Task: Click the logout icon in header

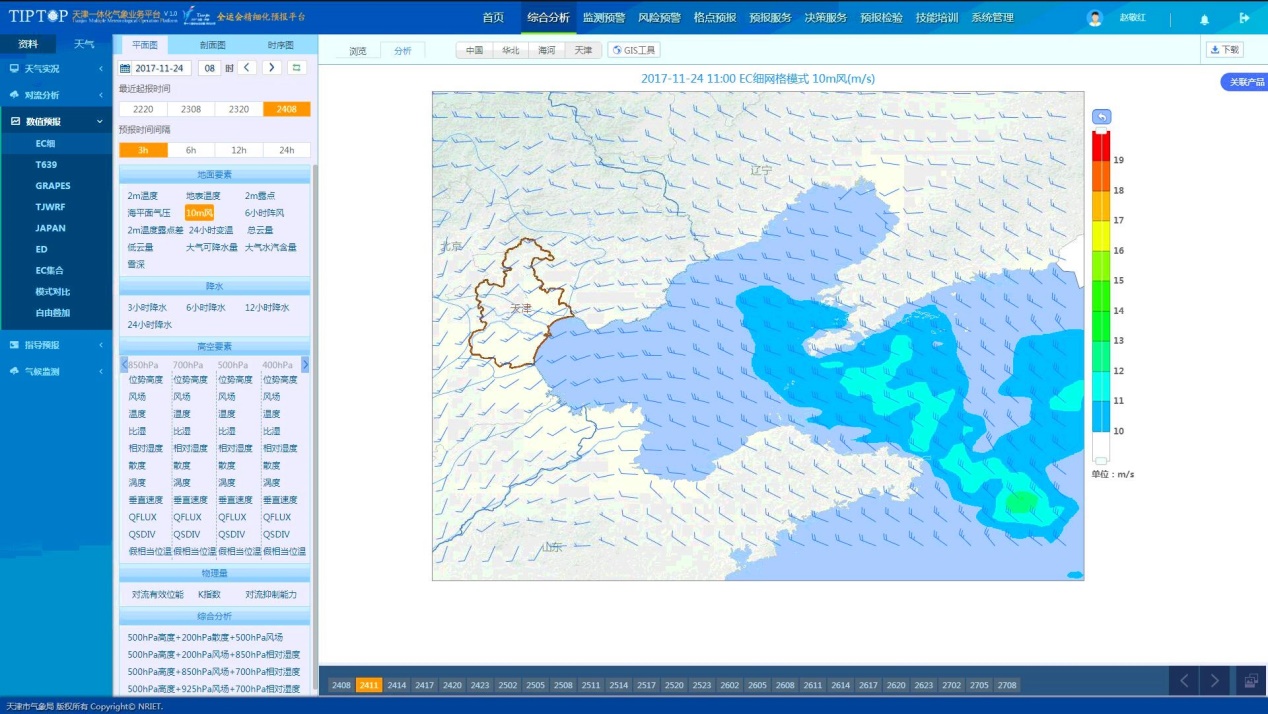Action: [1244, 18]
